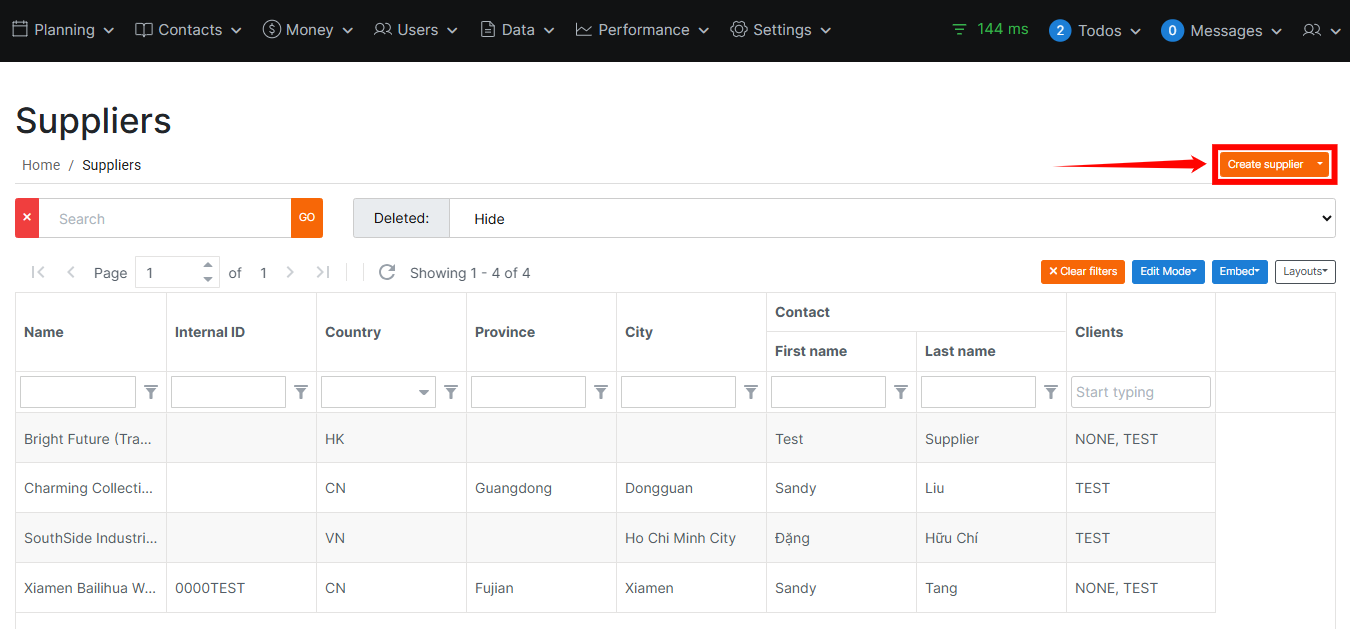Refresh the suppliers table
The width and height of the screenshot is (1350, 629).
387,272
